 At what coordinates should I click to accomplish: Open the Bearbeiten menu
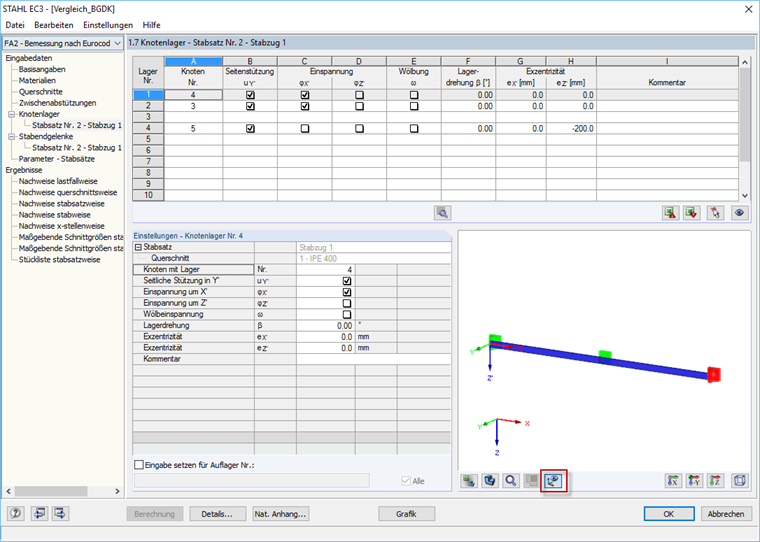click(x=54, y=25)
